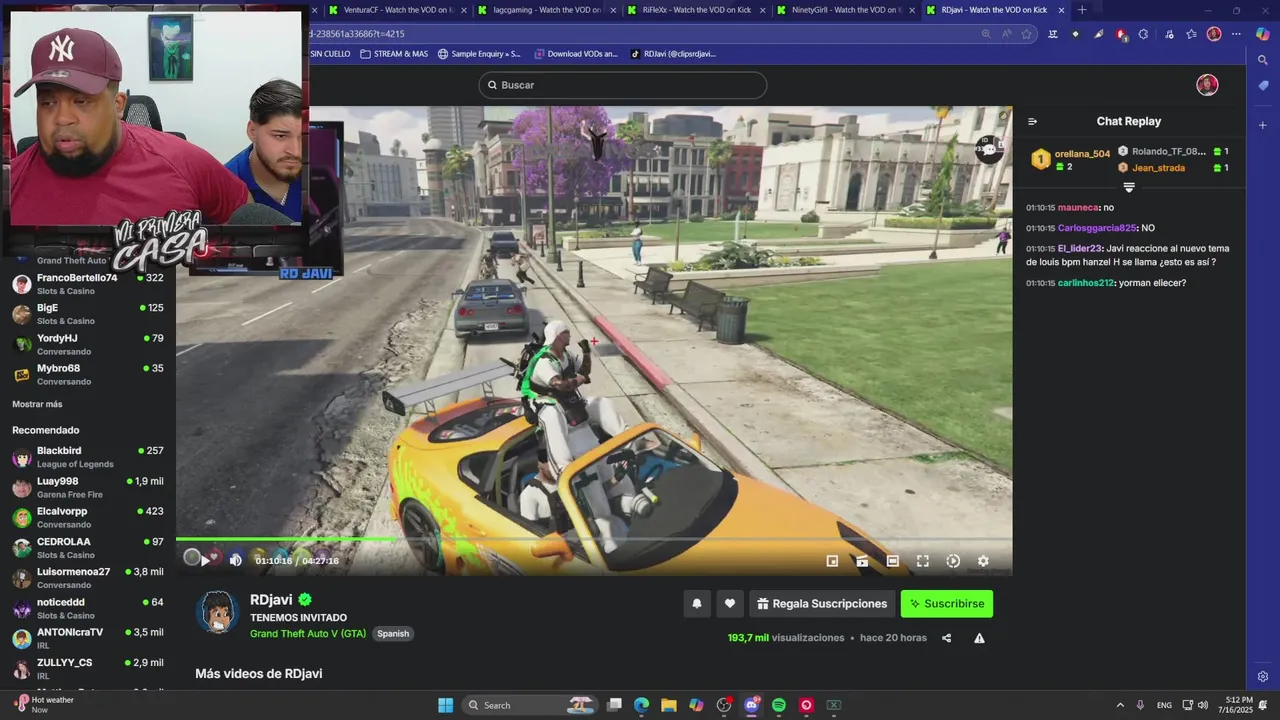
Task: Open Blackbird channel in Recomendado
Action: 88,457
